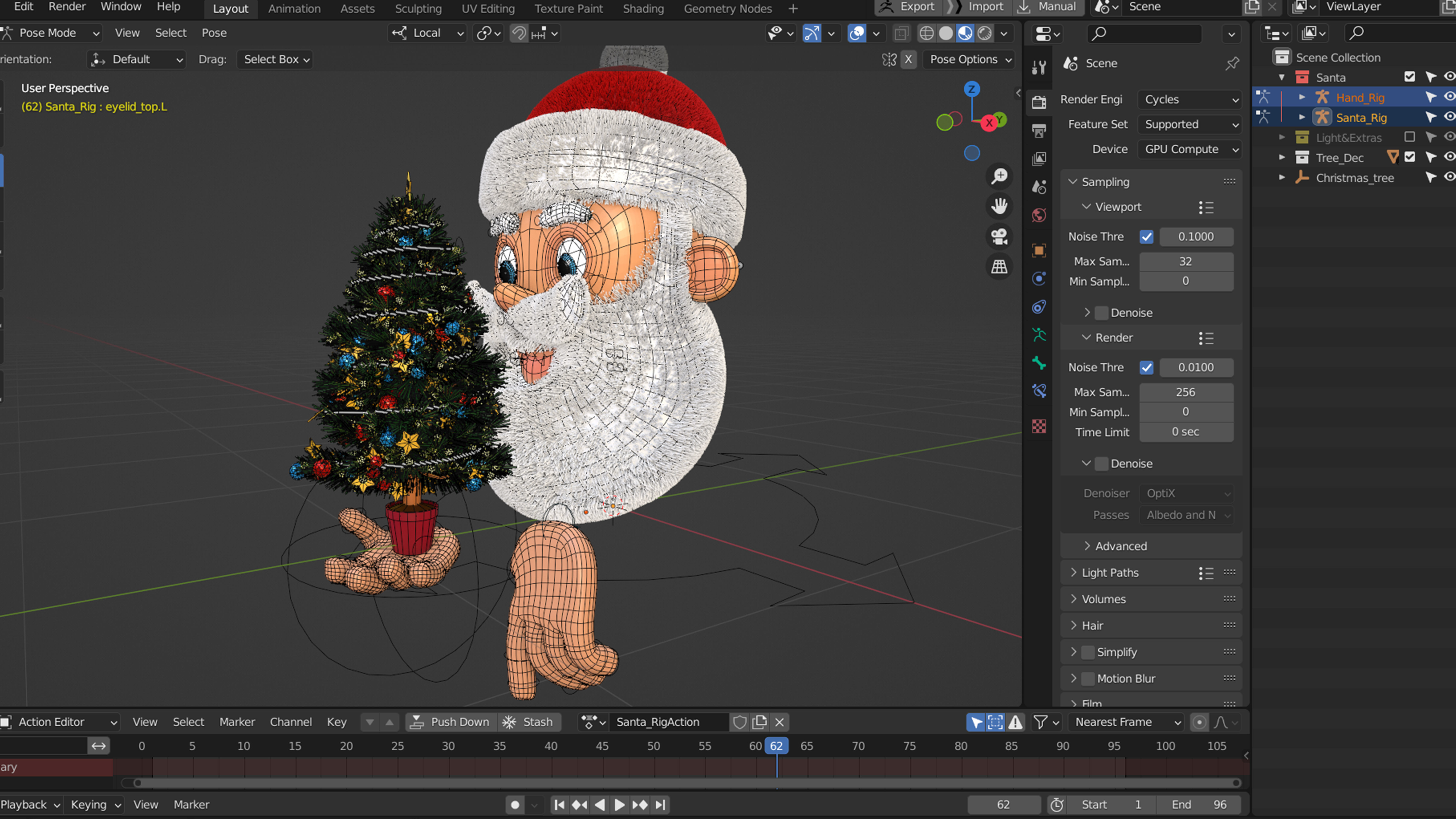Image resolution: width=1456 pixels, height=819 pixels.
Task: Click the Action Editor horizontal scrollbar
Action: click(x=687, y=783)
